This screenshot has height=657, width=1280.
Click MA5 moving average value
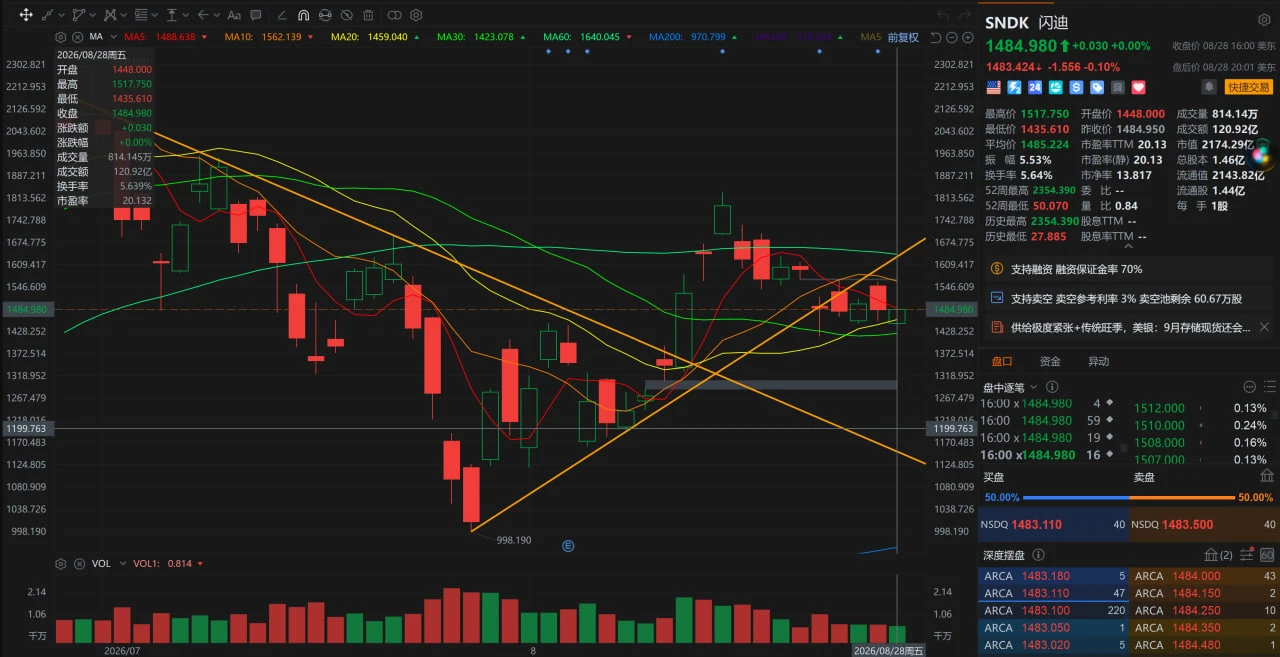coord(175,37)
